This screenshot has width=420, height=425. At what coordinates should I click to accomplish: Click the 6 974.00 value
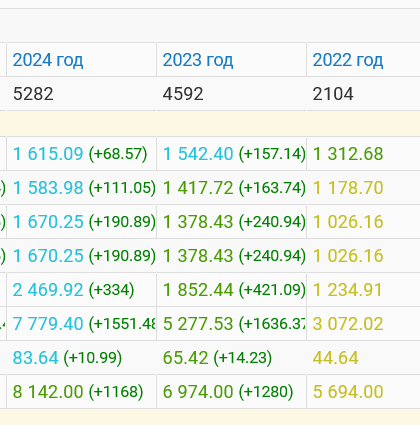pos(198,392)
